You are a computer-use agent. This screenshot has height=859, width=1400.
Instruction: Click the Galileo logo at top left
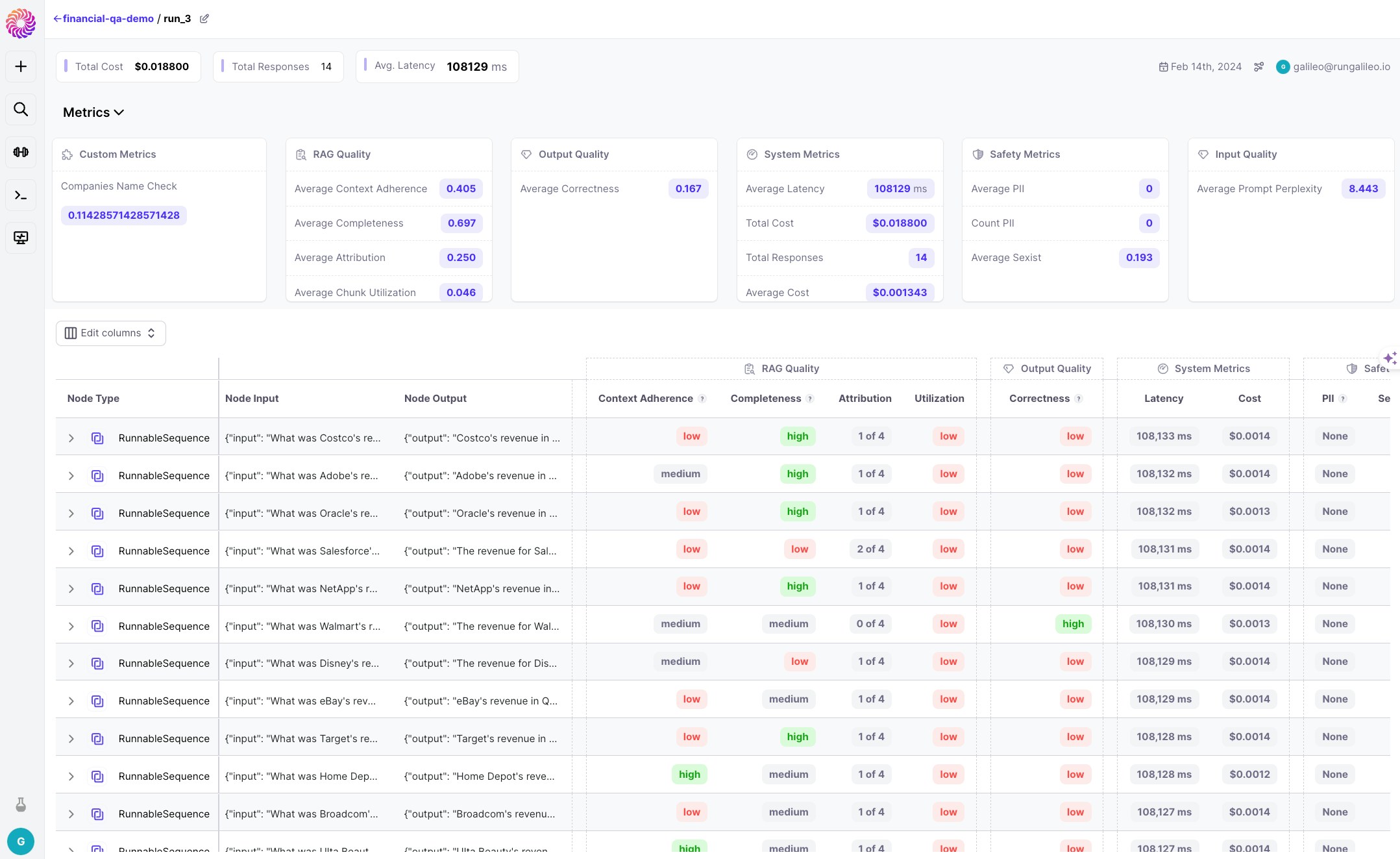[21, 23]
